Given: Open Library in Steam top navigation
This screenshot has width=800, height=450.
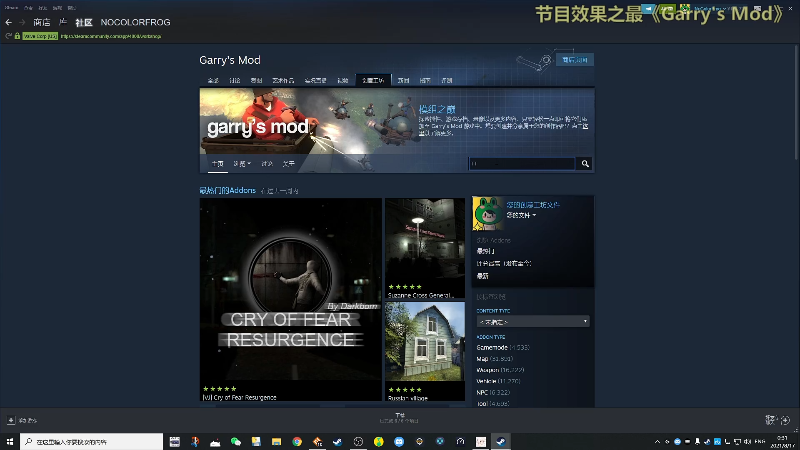Looking at the screenshot, I should click(63, 22).
